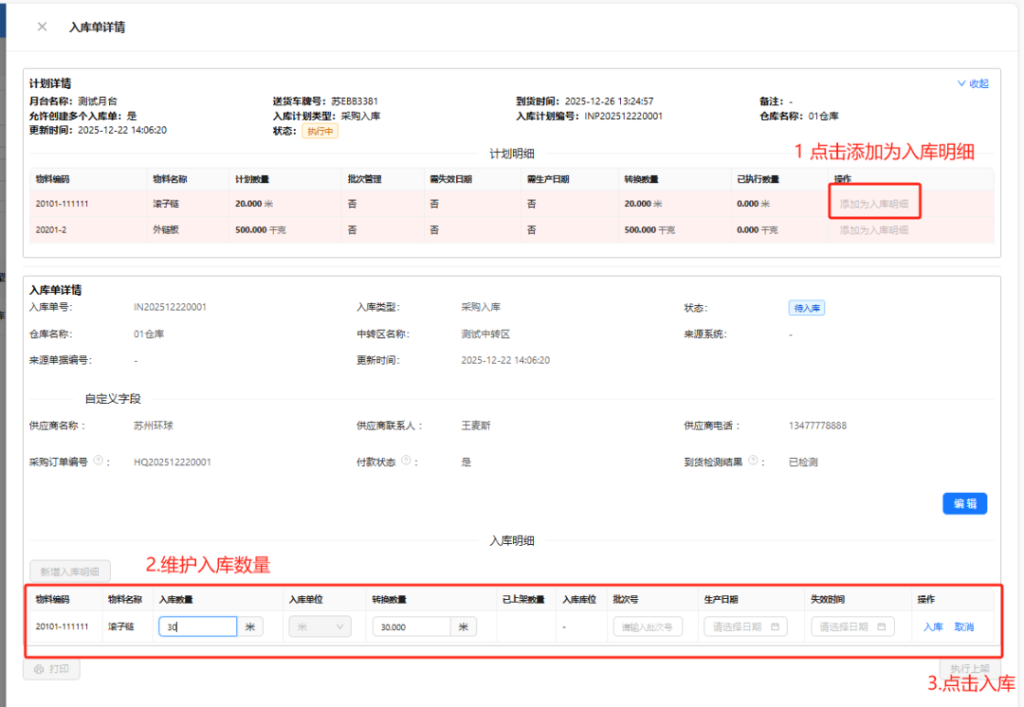1024x707 pixels.
Task: Click the 新增入库明细 button
Action: point(68,571)
